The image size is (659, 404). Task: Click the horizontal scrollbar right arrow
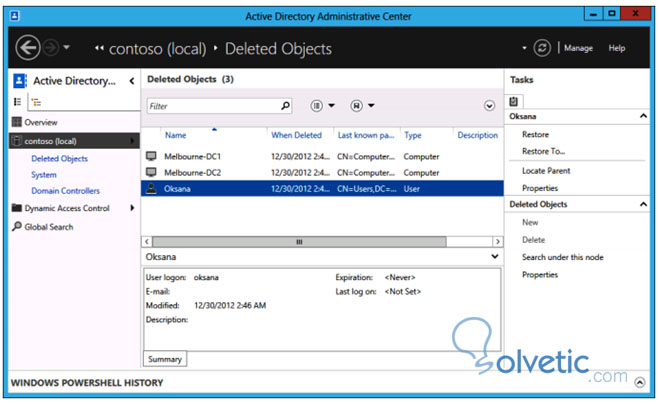(x=498, y=241)
